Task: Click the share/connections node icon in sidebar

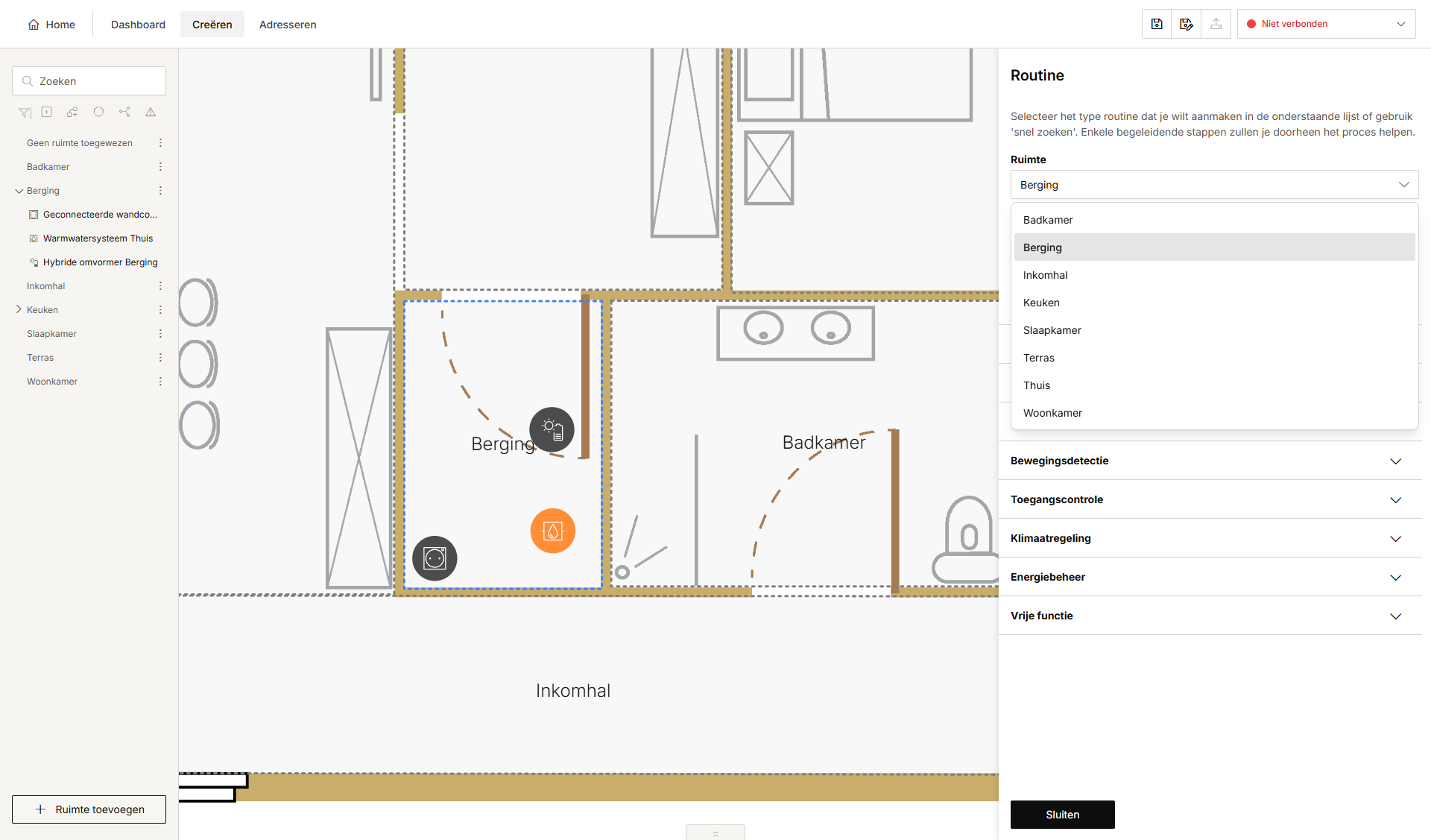Action: [x=124, y=113]
